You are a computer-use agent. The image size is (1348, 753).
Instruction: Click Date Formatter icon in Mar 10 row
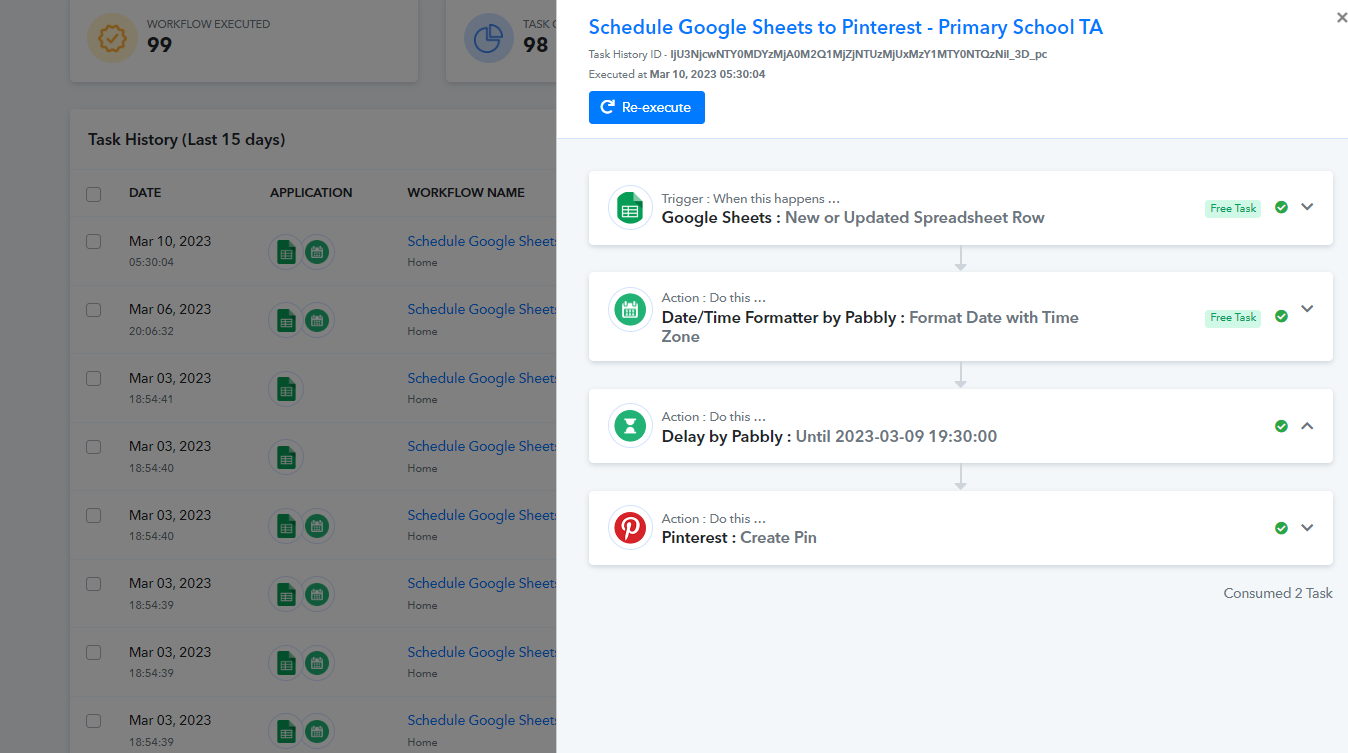click(x=317, y=251)
